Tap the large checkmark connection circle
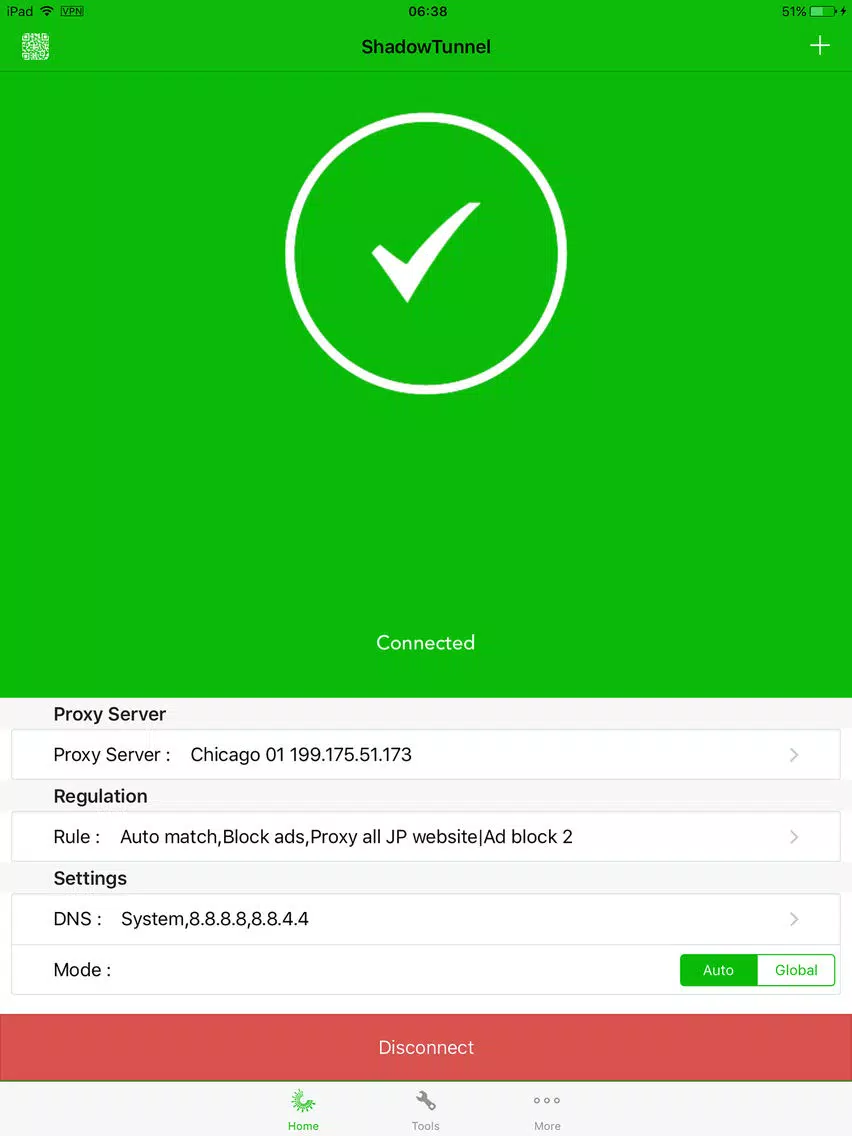The width and height of the screenshot is (852, 1136). pyautogui.click(x=426, y=254)
